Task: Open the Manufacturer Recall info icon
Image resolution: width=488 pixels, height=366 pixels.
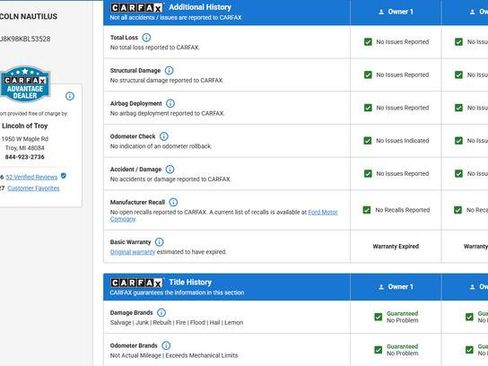Action: 173,202
